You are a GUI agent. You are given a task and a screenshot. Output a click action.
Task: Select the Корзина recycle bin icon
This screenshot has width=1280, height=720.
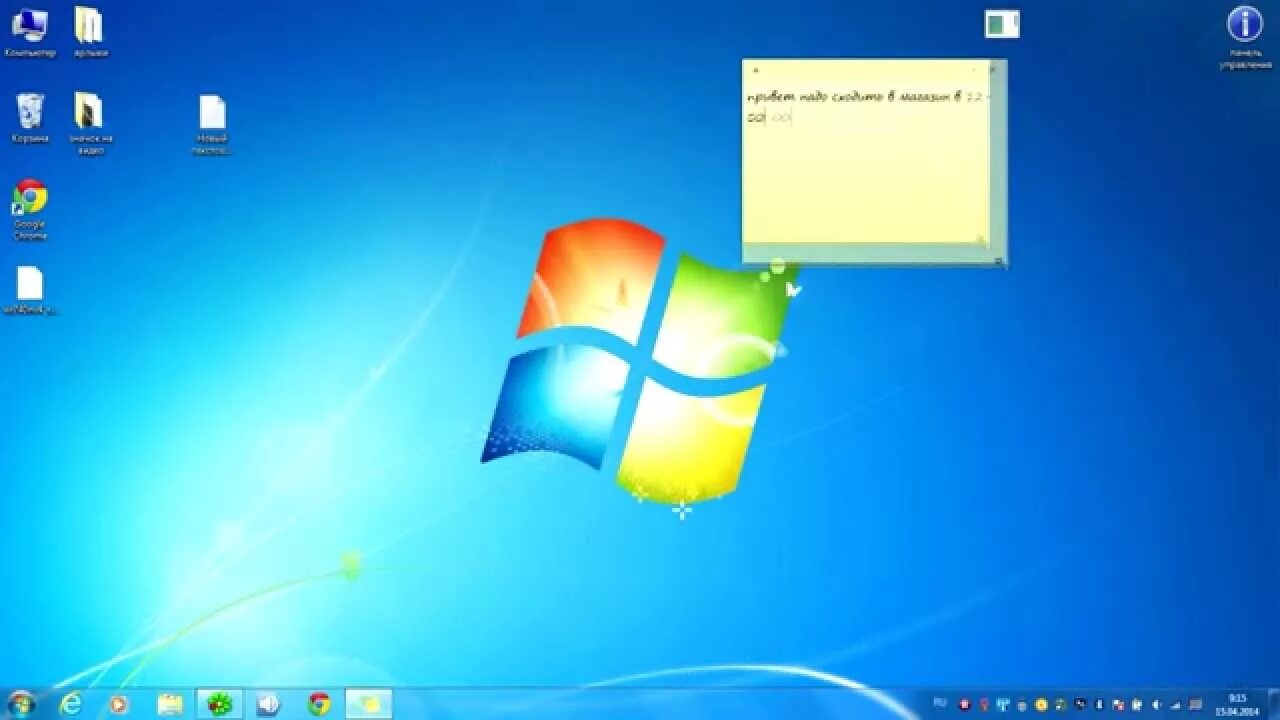pos(30,119)
